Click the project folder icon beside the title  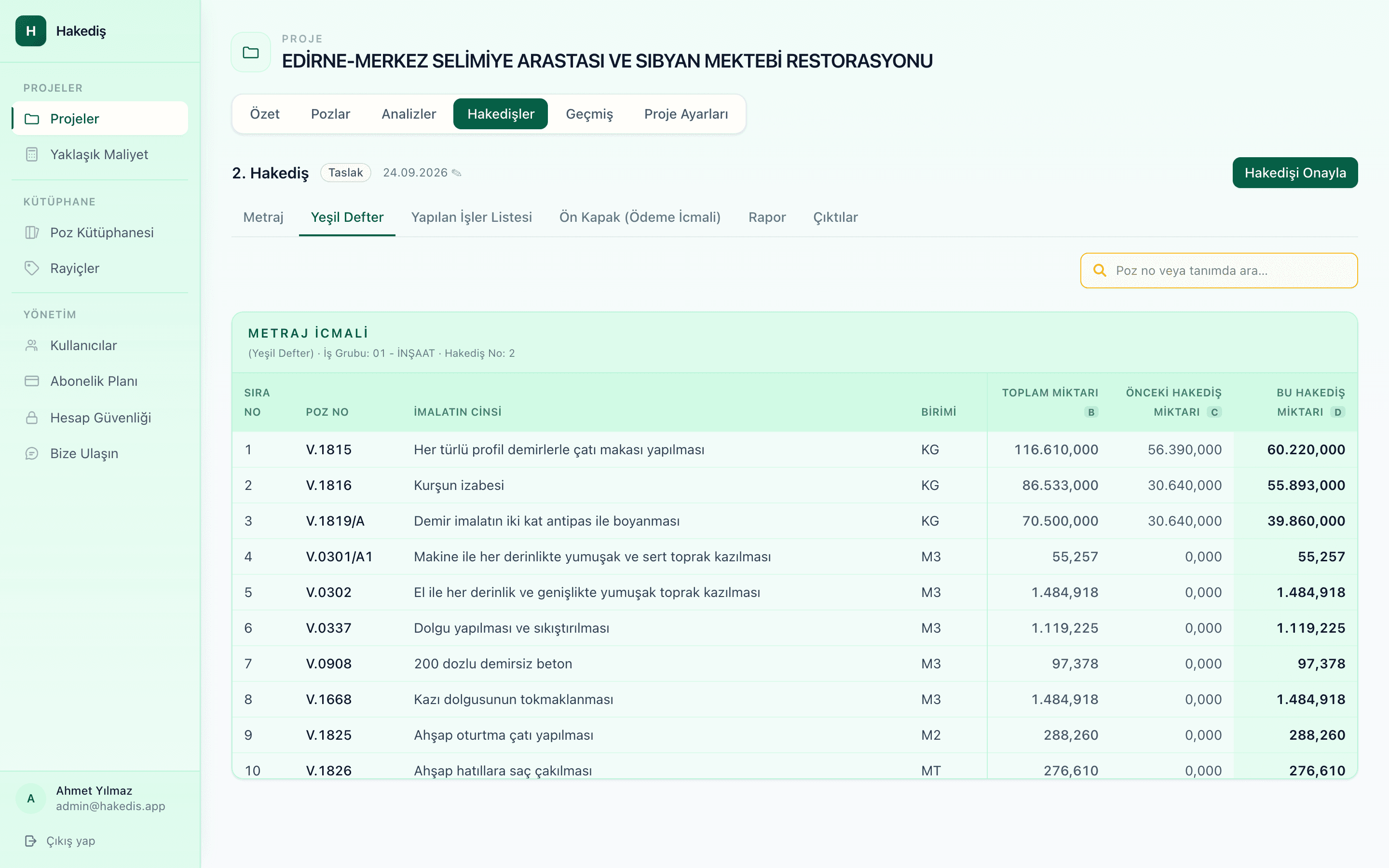251,52
